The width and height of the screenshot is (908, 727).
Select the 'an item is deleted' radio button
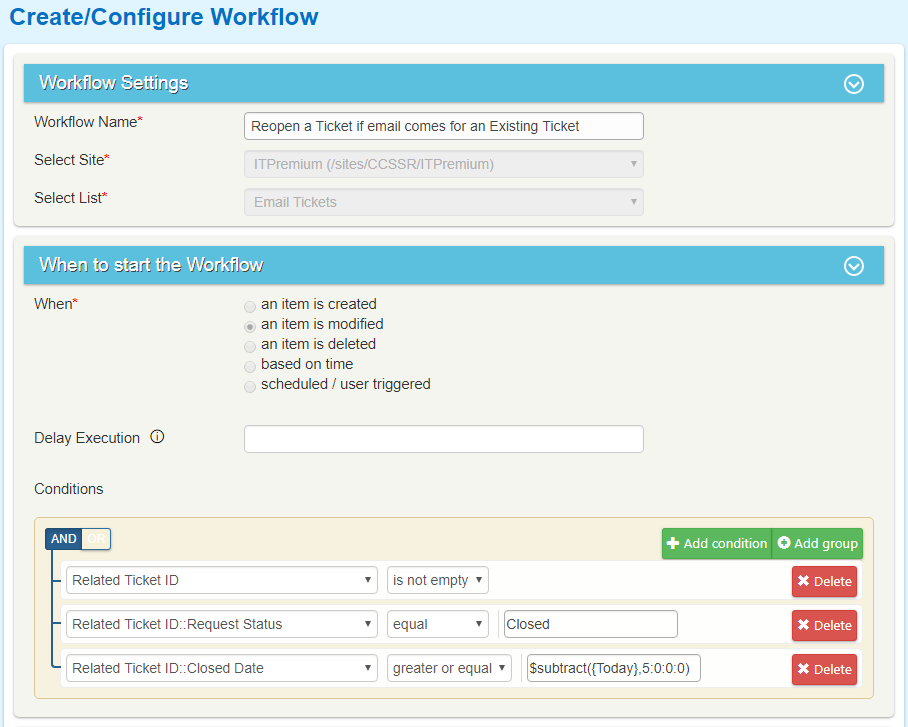tap(250, 346)
